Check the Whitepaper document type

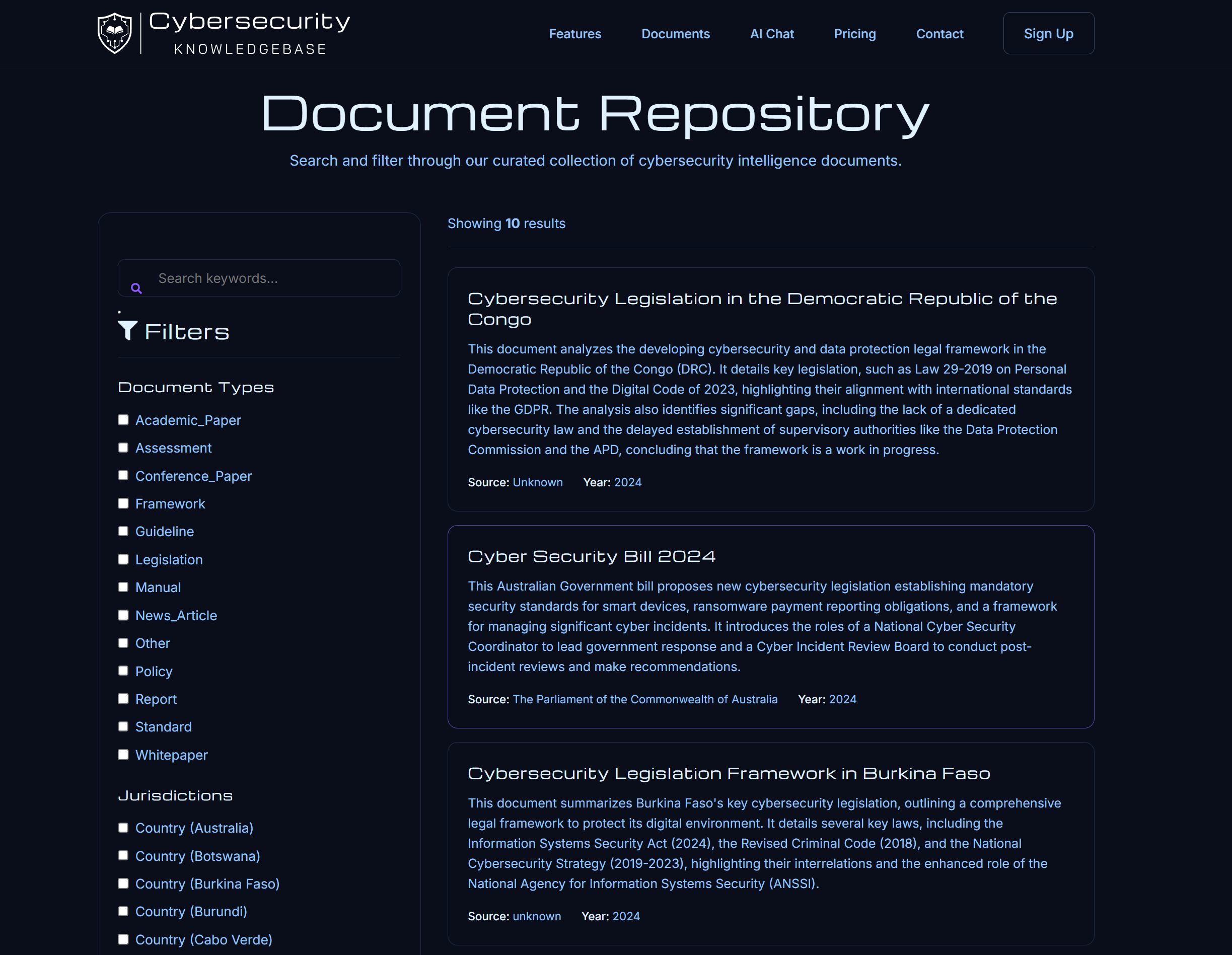(x=123, y=754)
